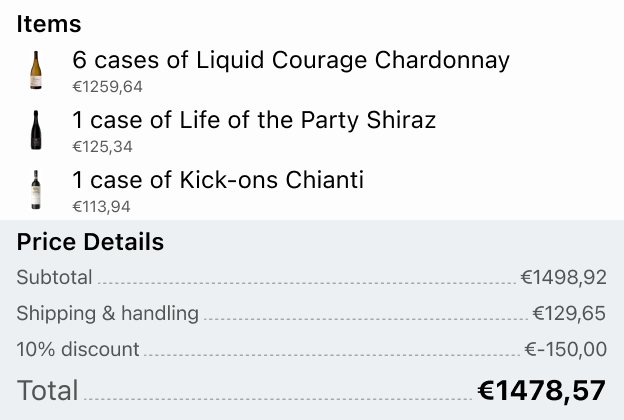Click the subtotal amount €1498,92
The height and width of the screenshot is (420, 624).
[563, 277]
